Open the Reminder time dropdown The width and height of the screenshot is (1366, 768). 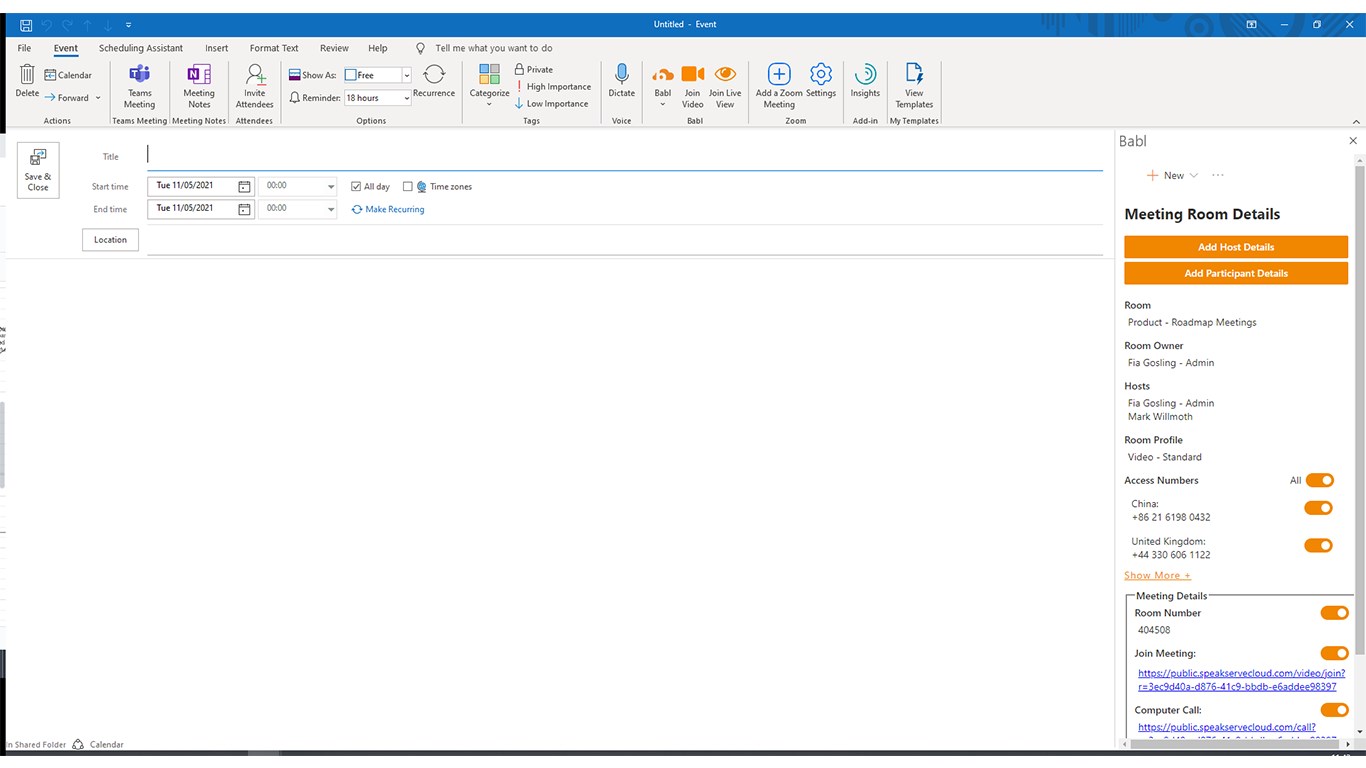pos(406,98)
